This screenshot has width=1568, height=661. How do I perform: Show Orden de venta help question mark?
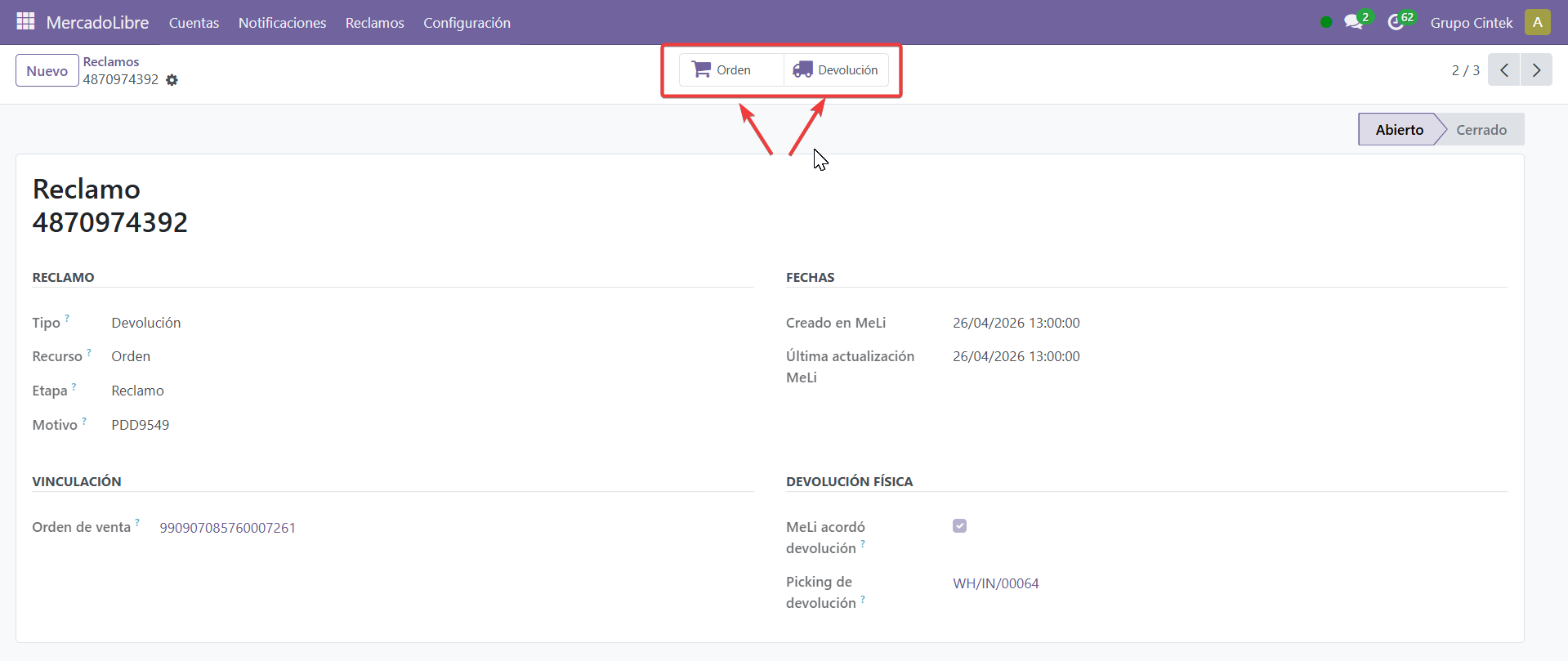click(x=137, y=522)
